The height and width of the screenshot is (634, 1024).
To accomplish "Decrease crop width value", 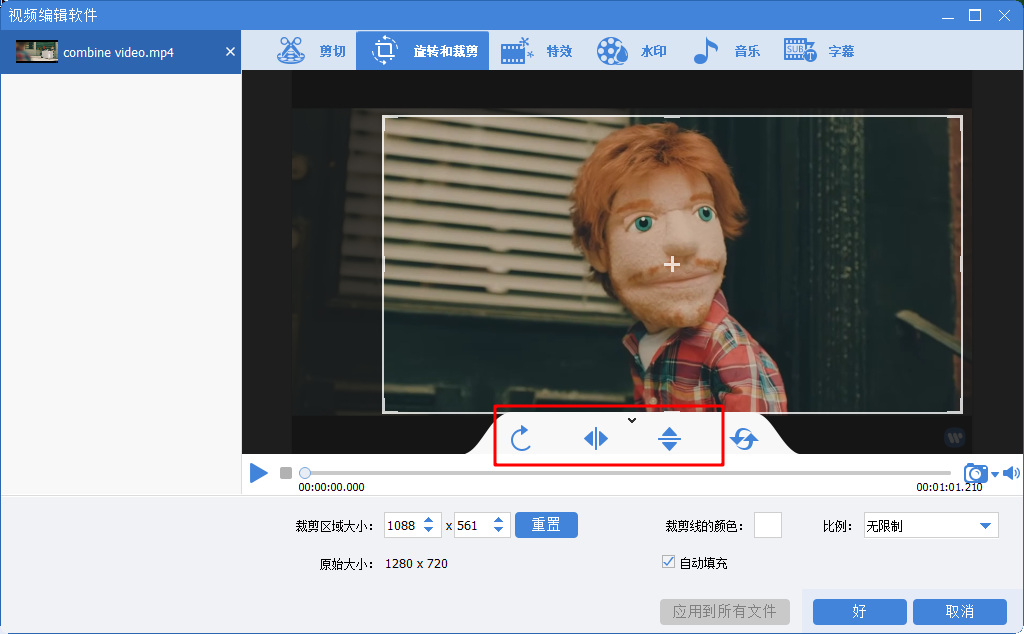I will pyautogui.click(x=429, y=531).
